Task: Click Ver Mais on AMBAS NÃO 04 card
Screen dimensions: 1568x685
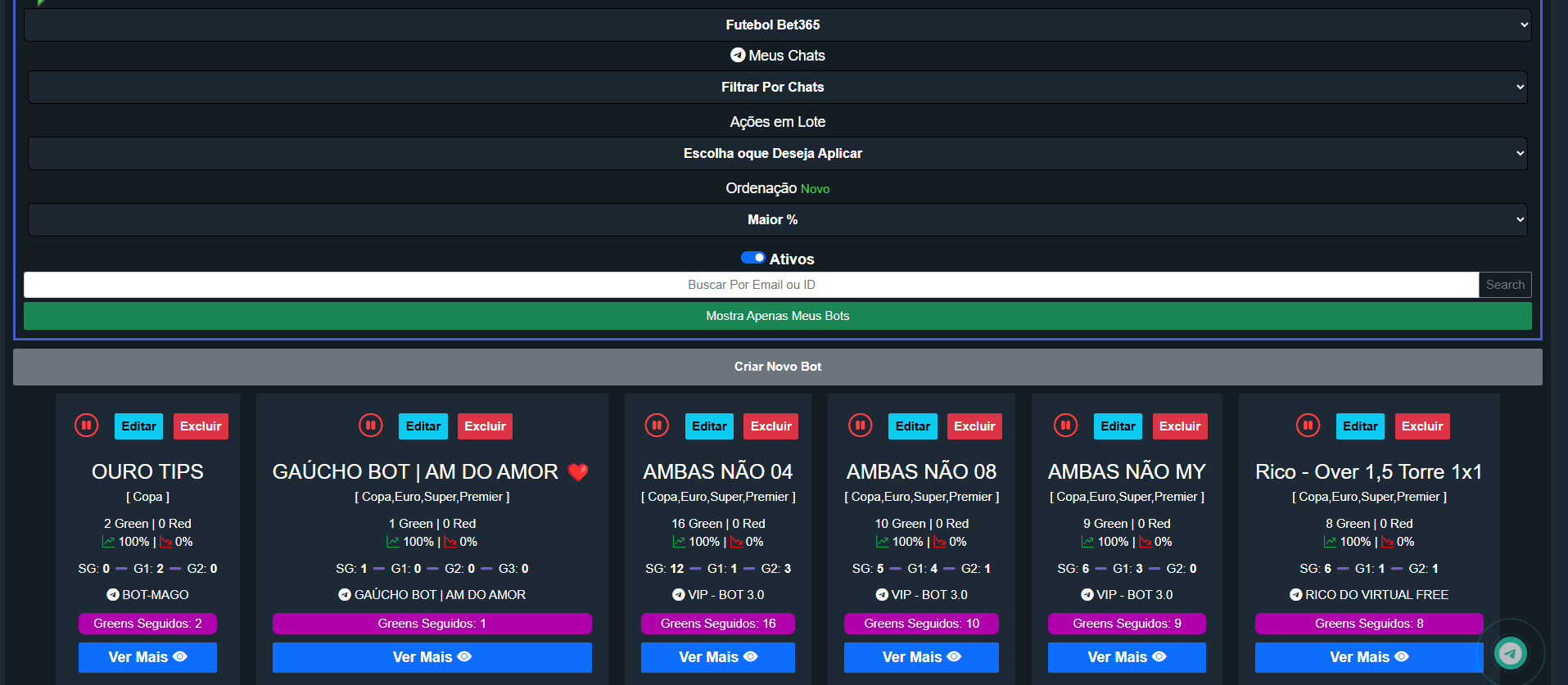Action: [718, 657]
